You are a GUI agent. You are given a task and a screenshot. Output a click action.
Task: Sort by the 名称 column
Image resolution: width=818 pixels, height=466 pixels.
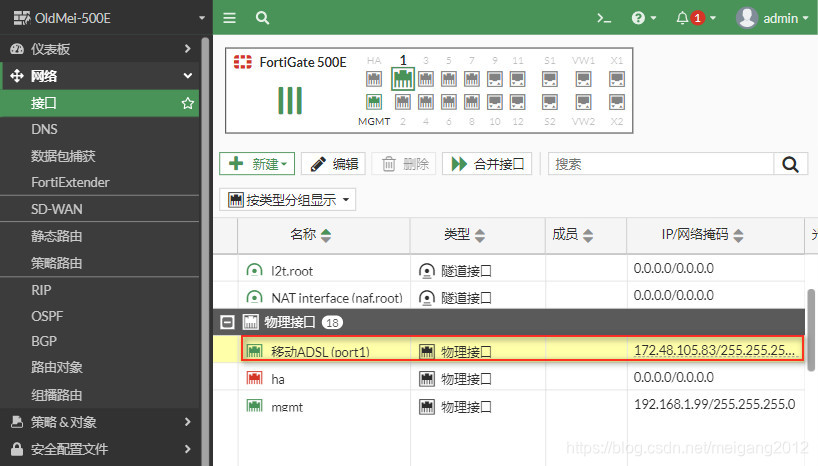coord(323,235)
